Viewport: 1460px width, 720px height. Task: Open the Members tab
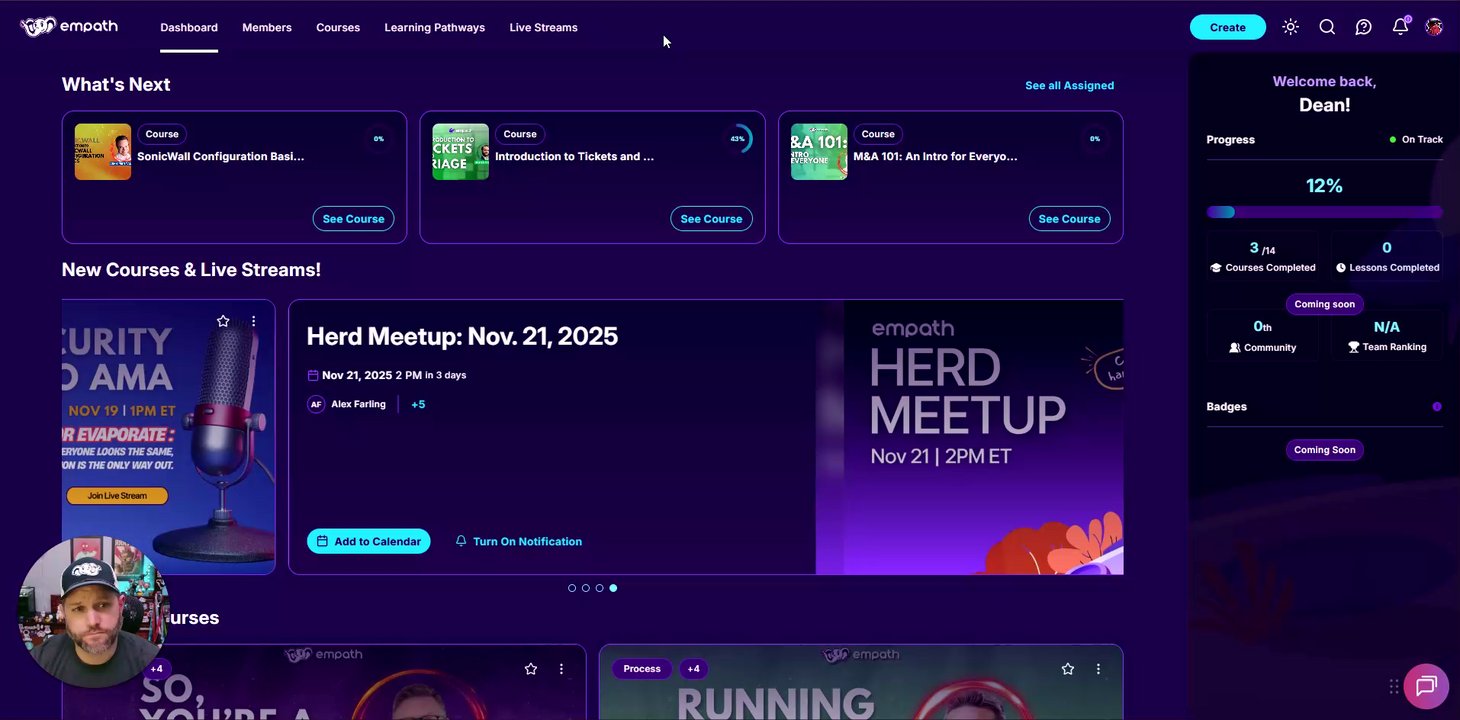[x=267, y=28]
